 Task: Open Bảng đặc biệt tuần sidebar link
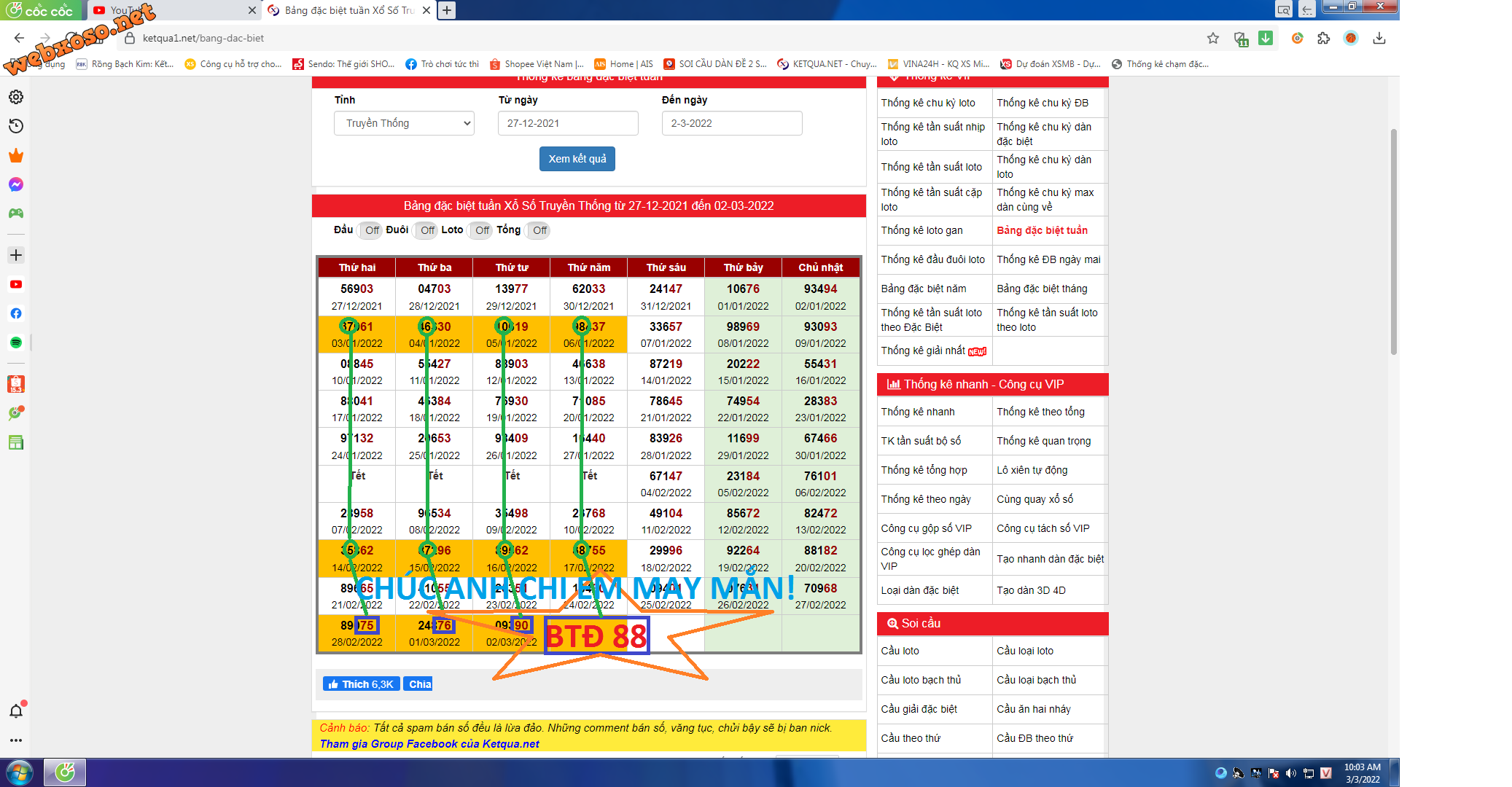(x=1043, y=230)
